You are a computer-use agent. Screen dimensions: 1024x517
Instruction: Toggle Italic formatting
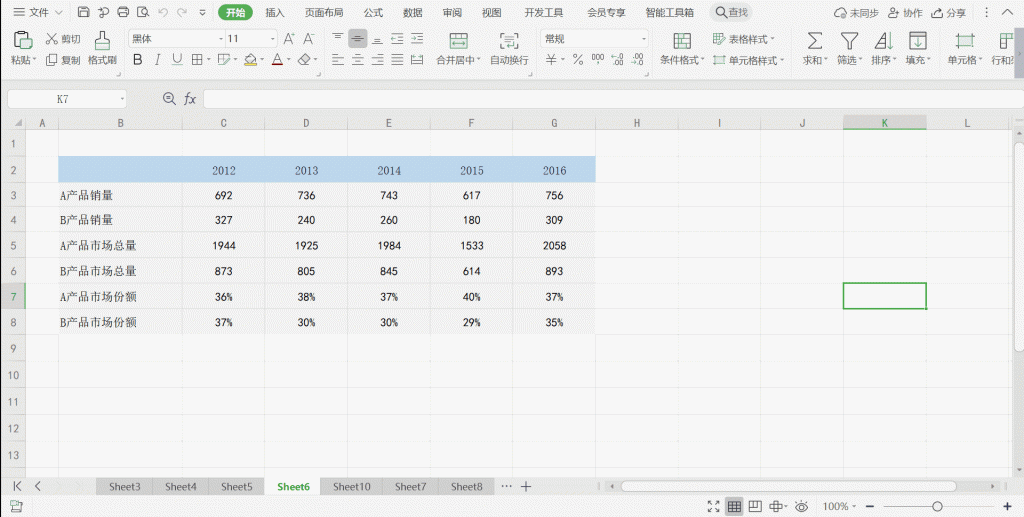click(x=157, y=60)
